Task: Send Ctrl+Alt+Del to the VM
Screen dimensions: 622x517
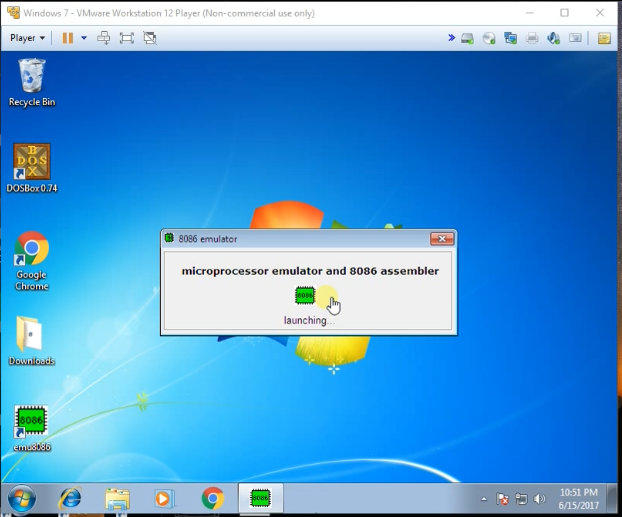Action: [x=104, y=38]
